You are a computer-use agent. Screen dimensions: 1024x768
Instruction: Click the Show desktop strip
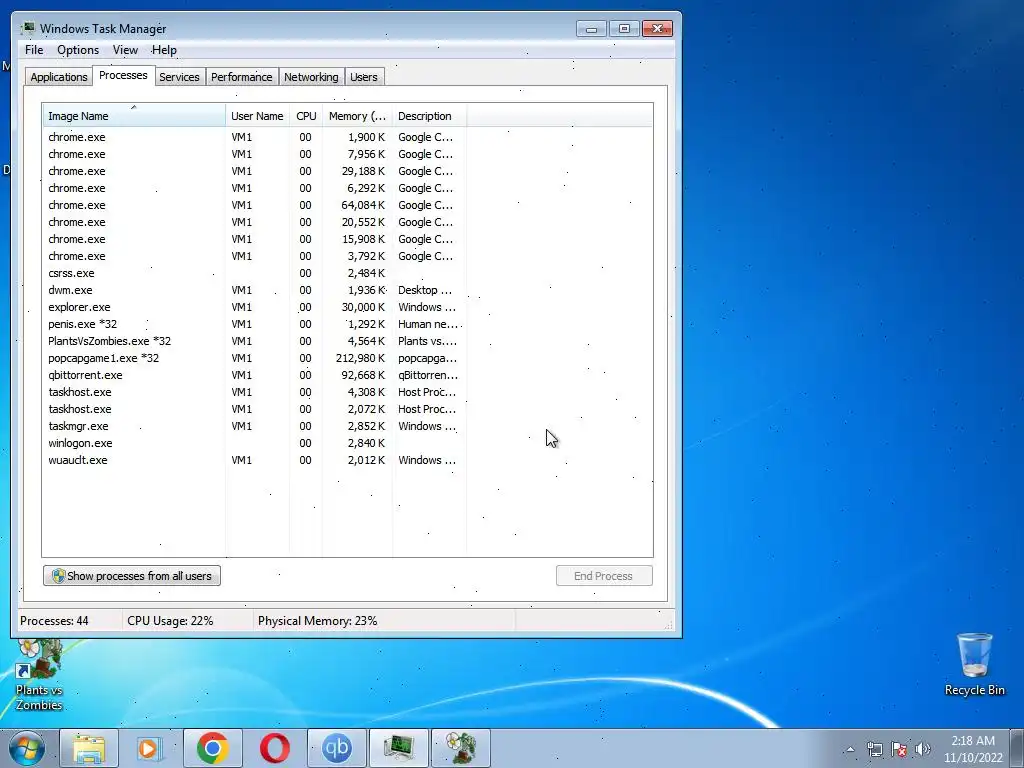tap(1019, 748)
